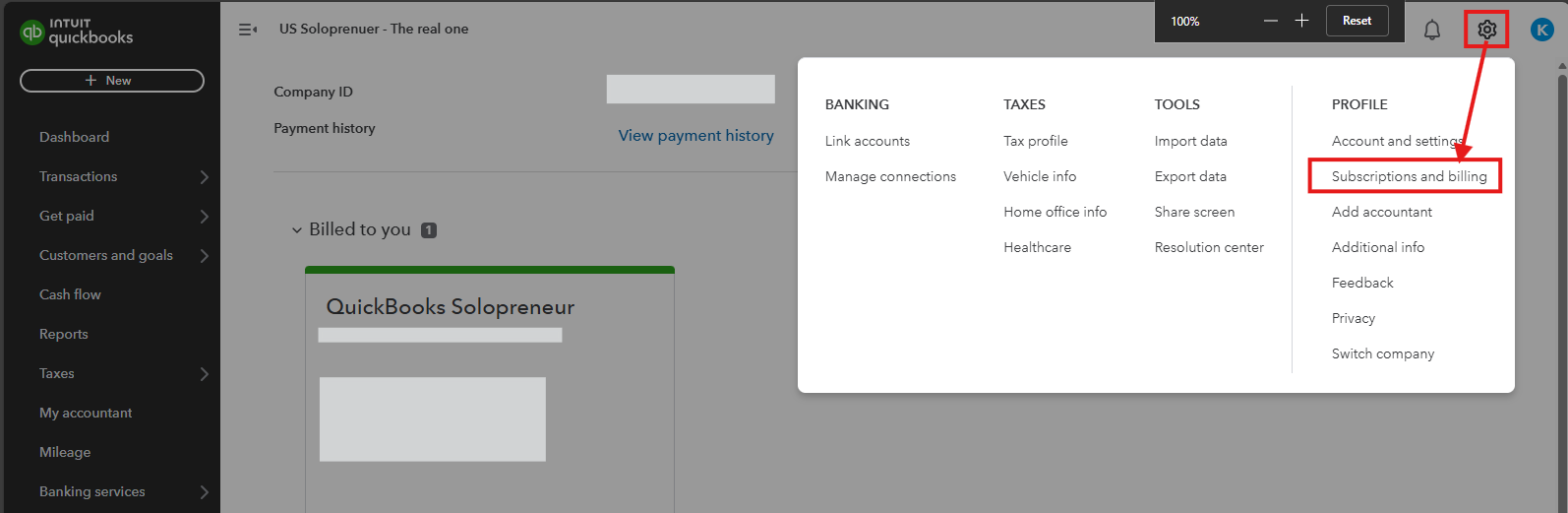Open Mileage in the sidebar

pos(65,452)
